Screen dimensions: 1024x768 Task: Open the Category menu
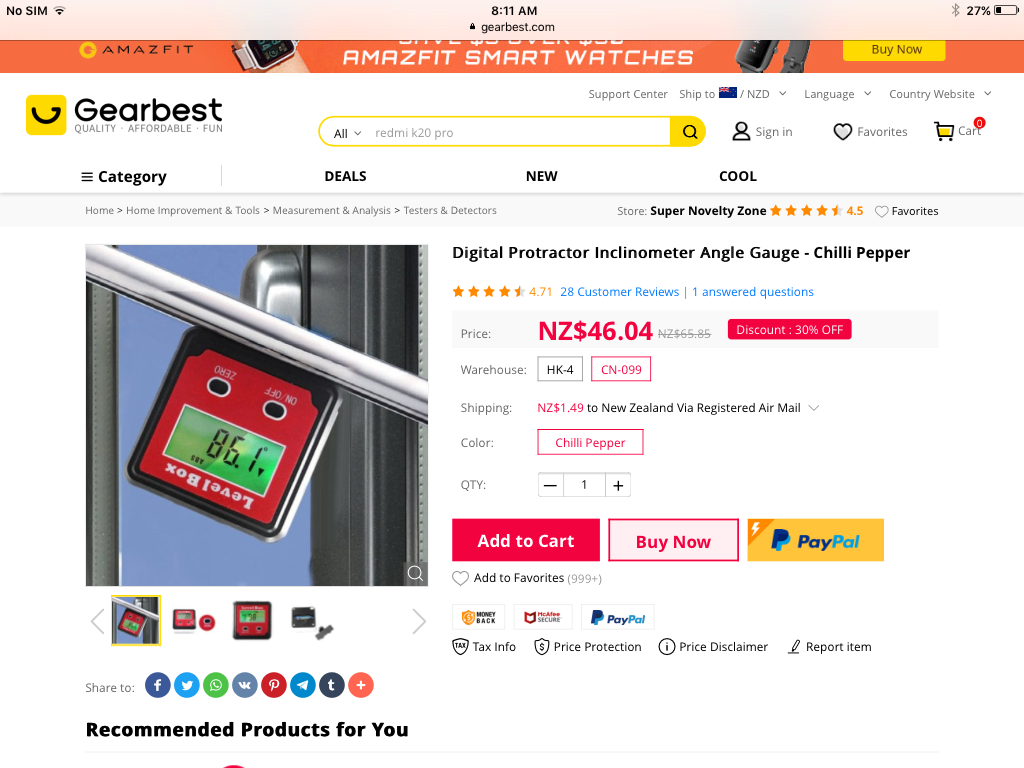click(123, 176)
